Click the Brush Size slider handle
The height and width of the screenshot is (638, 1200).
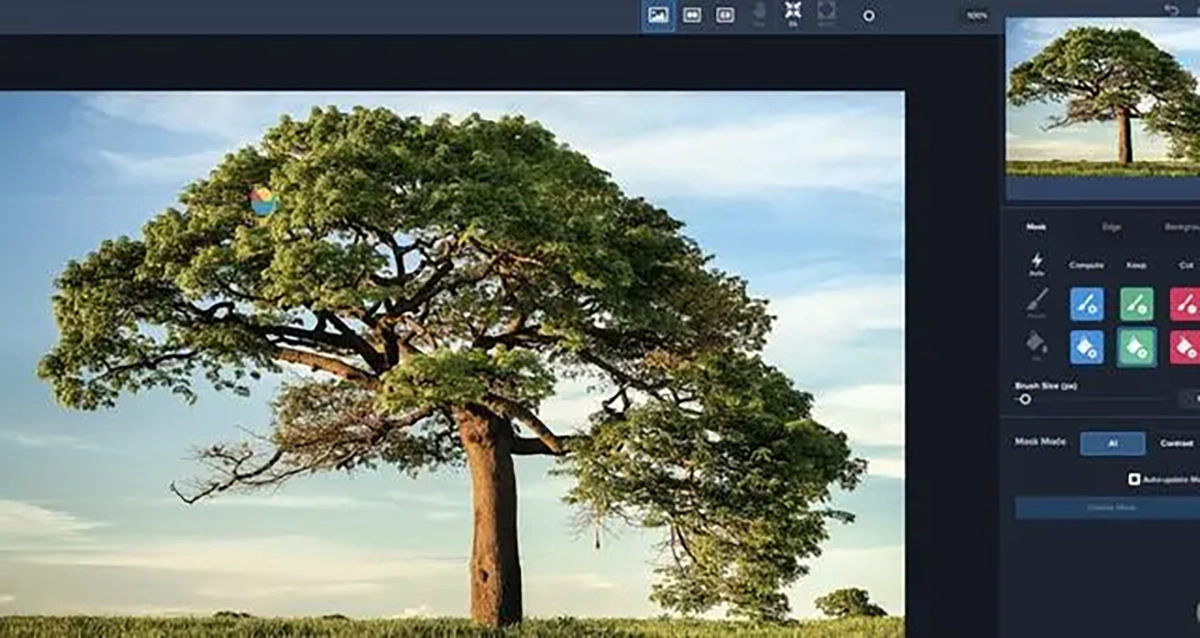point(1025,399)
